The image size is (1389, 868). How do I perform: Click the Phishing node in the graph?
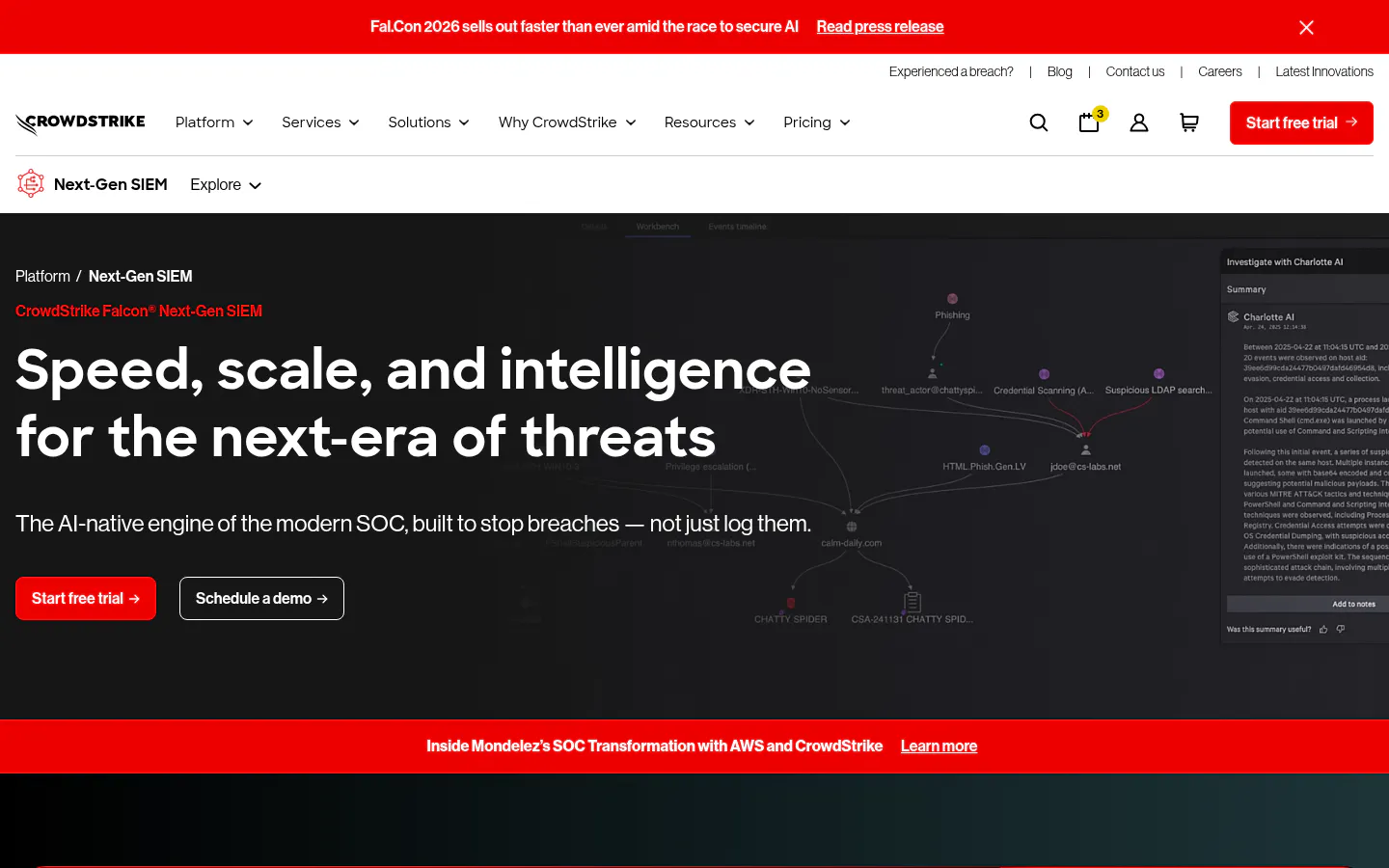tap(952, 306)
